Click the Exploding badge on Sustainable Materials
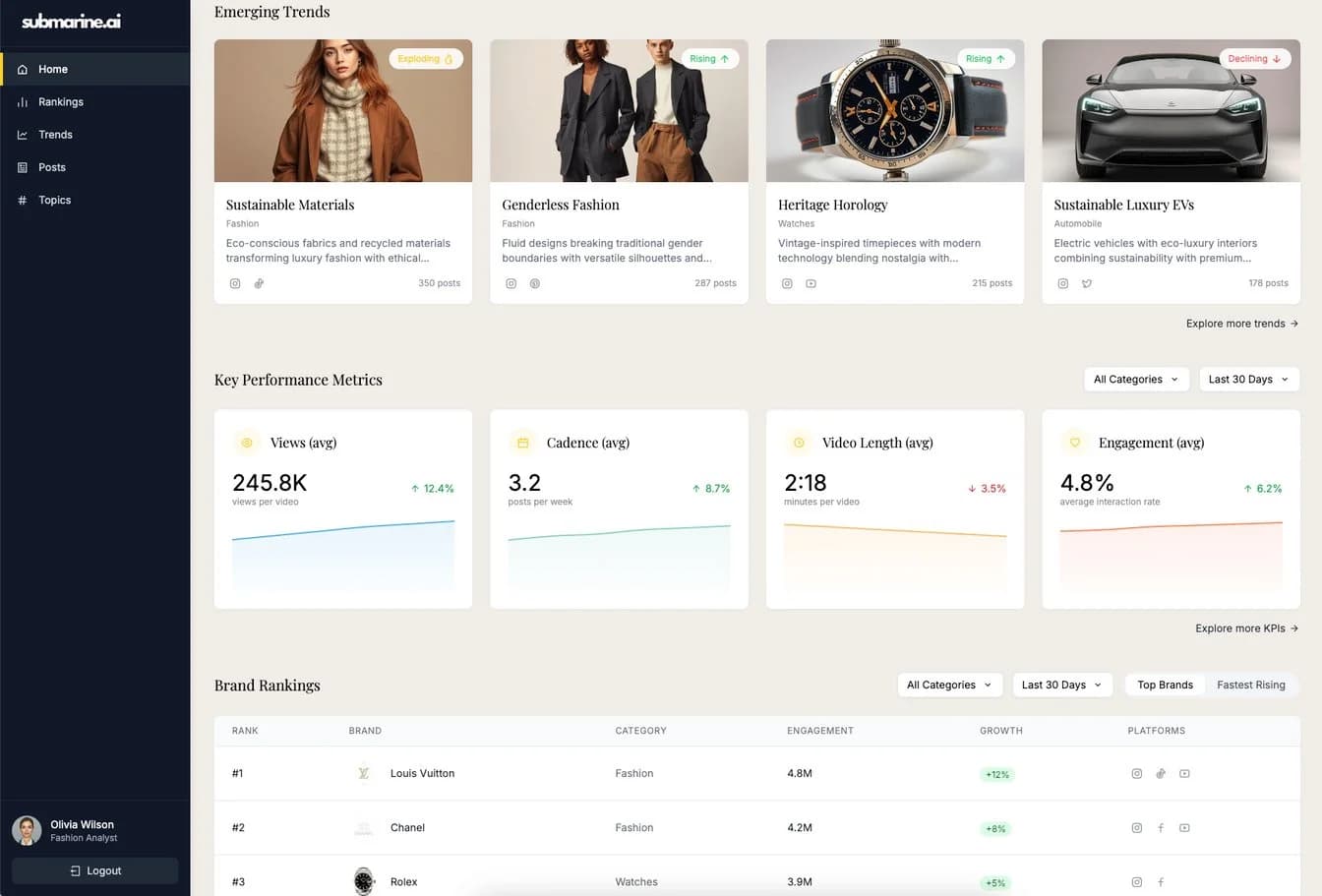The width and height of the screenshot is (1322, 896). pyautogui.click(x=426, y=58)
